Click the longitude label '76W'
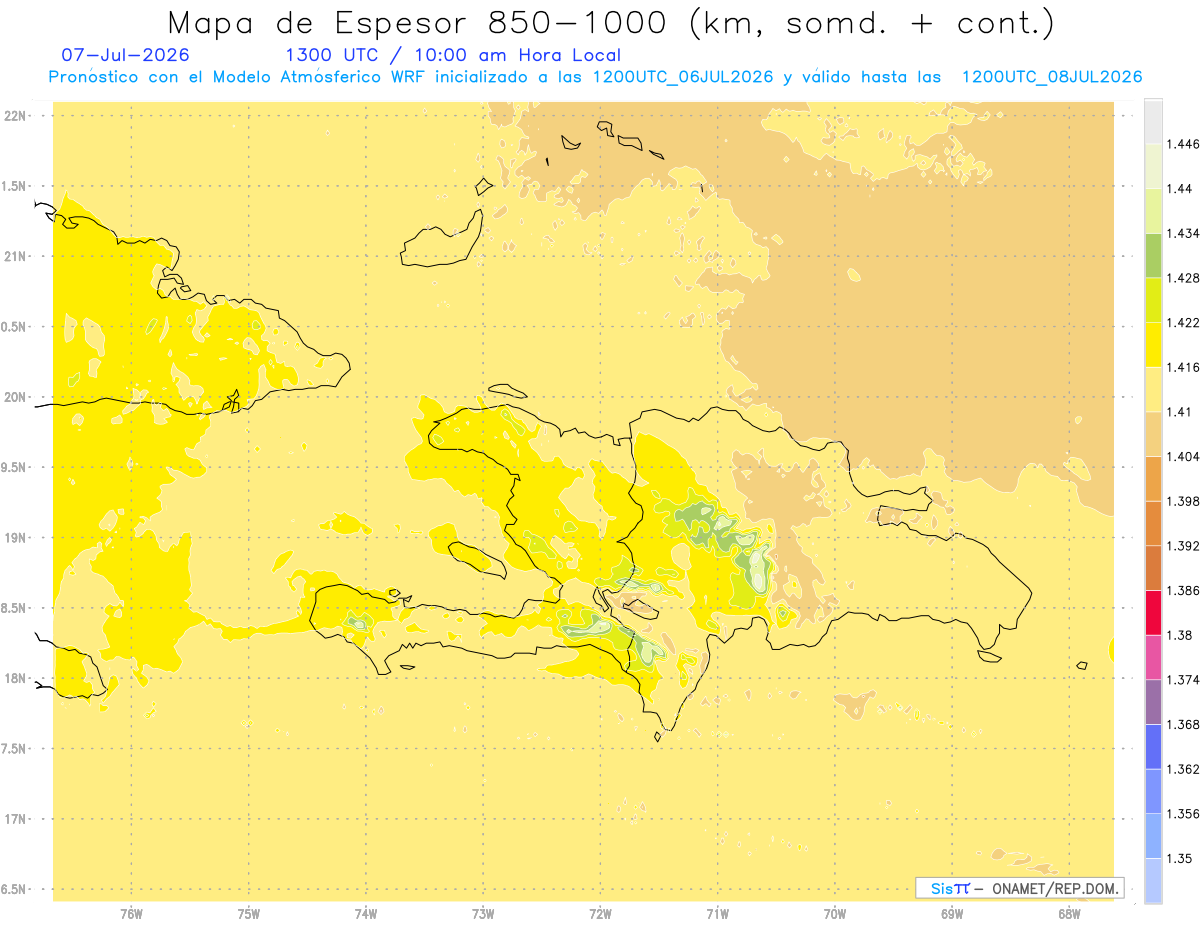This screenshot has width=1200, height=927. click(x=131, y=913)
